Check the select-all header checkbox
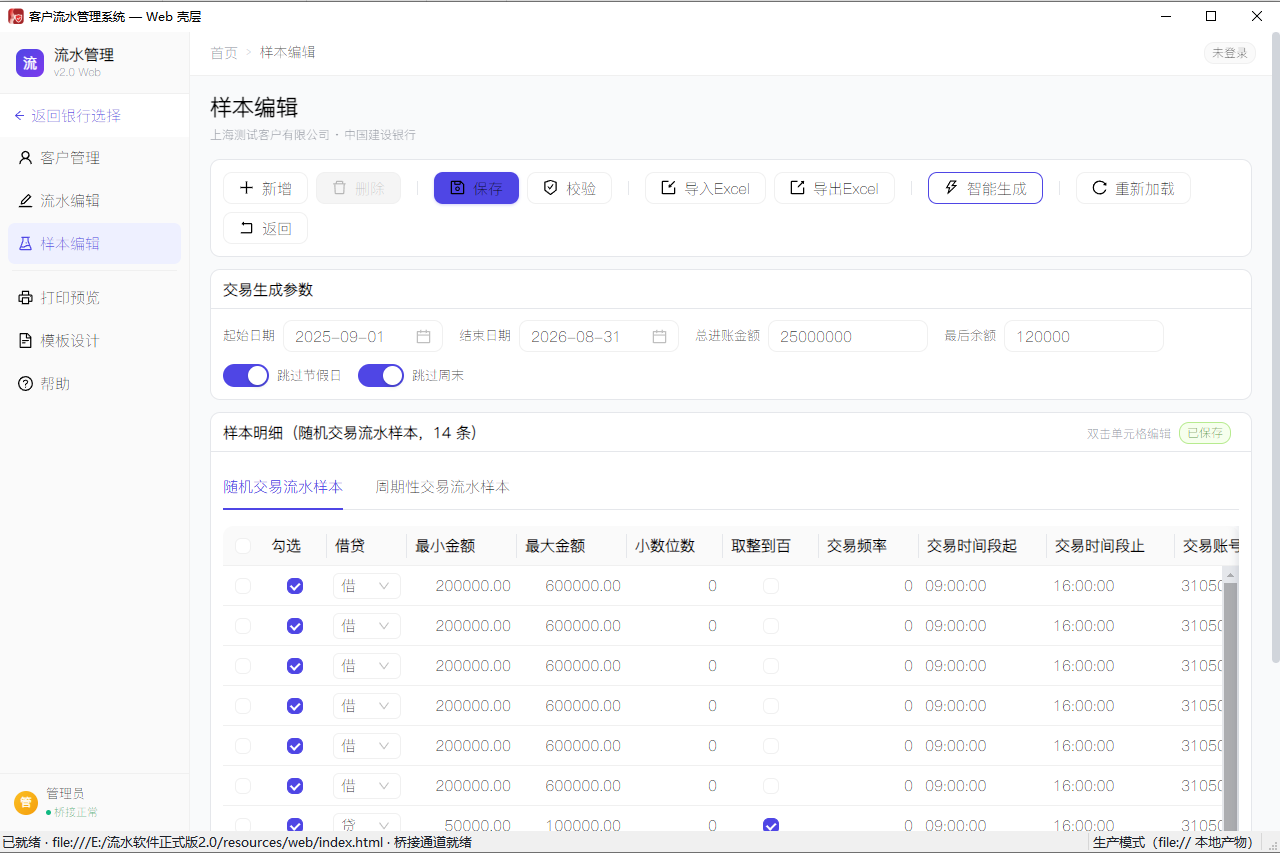This screenshot has width=1280, height=853. pyautogui.click(x=243, y=546)
